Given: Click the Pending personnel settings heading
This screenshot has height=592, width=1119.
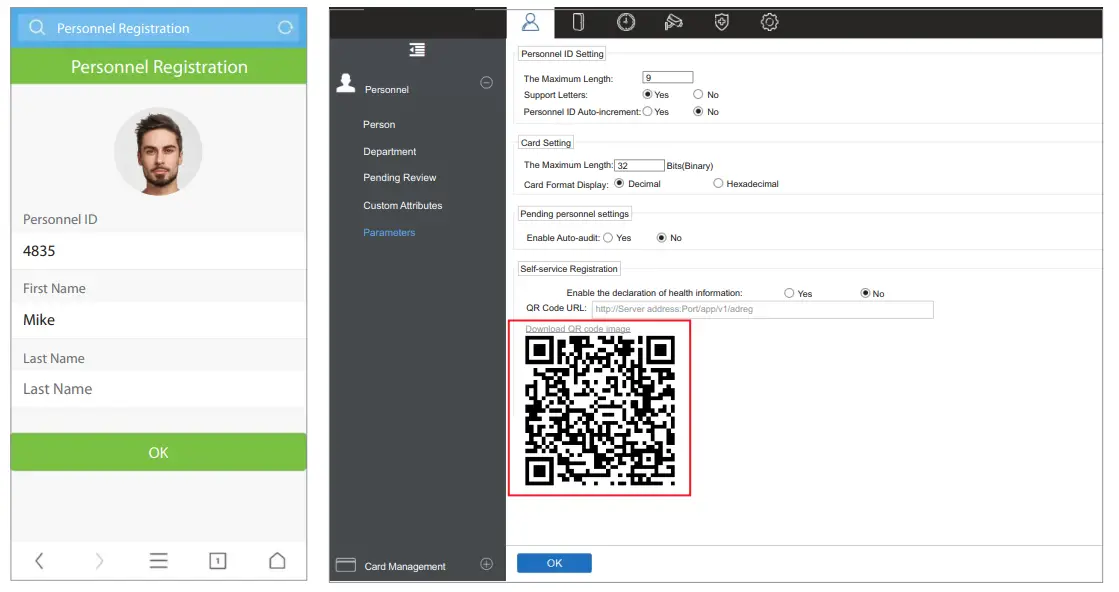Looking at the screenshot, I should coord(574,213).
